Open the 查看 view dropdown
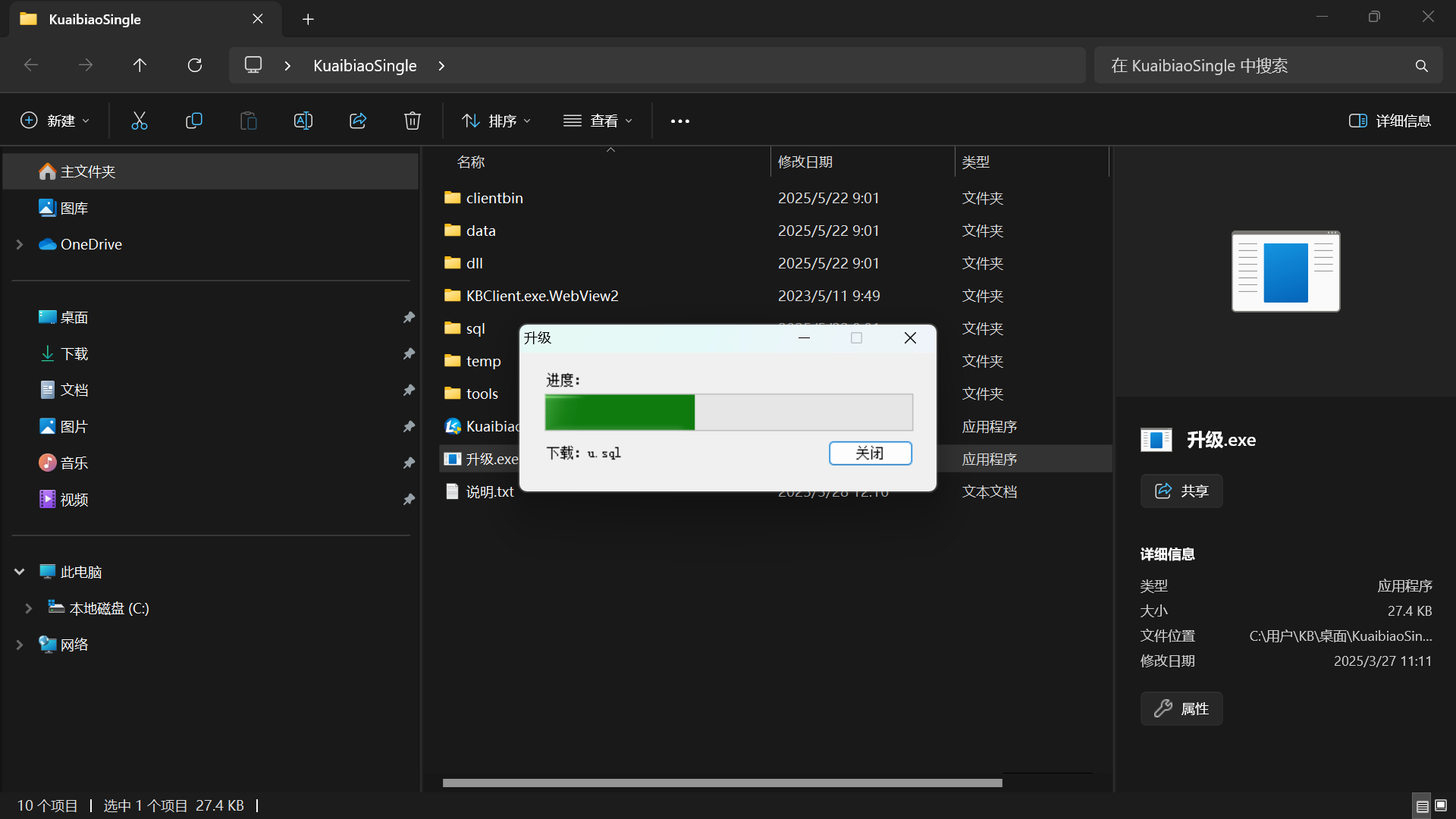The width and height of the screenshot is (1456, 819). point(598,121)
